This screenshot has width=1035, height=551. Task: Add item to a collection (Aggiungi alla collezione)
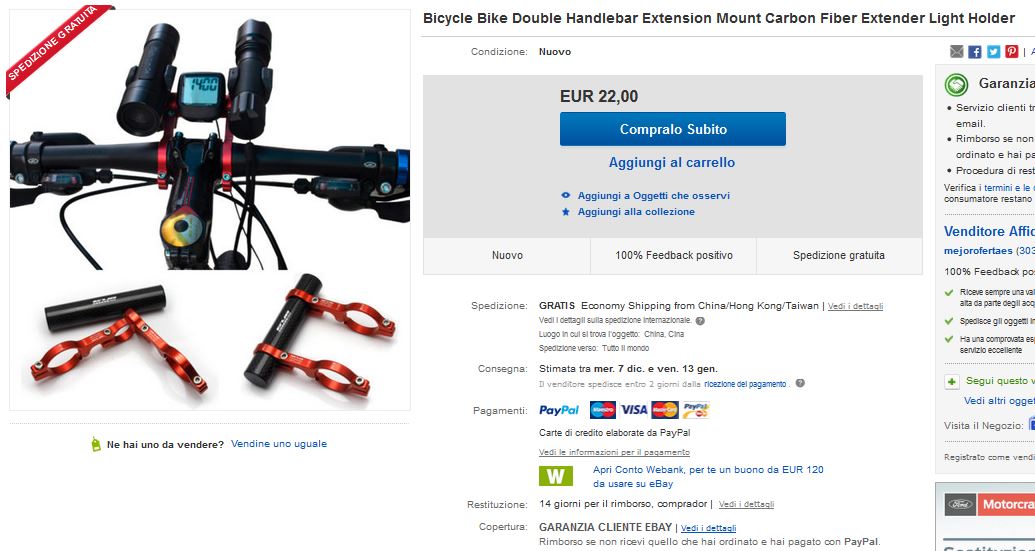click(636, 212)
